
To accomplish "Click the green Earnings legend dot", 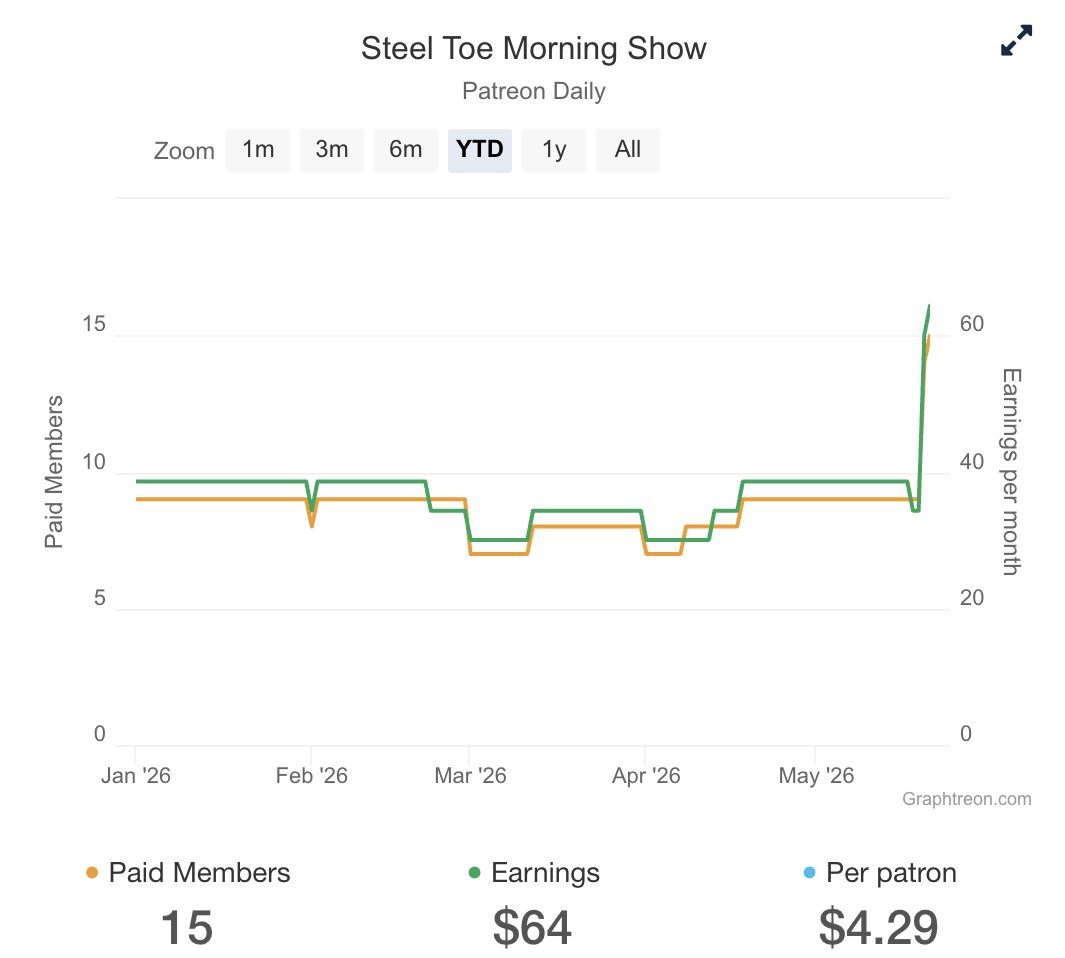I will tap(475, 873).
